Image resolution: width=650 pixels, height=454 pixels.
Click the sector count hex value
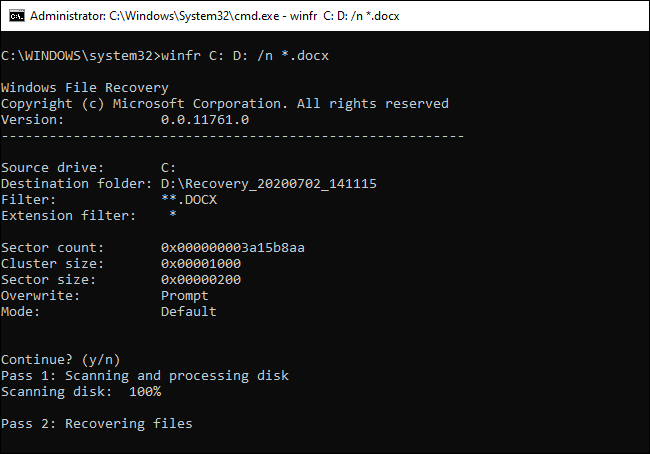click(232, 247)
